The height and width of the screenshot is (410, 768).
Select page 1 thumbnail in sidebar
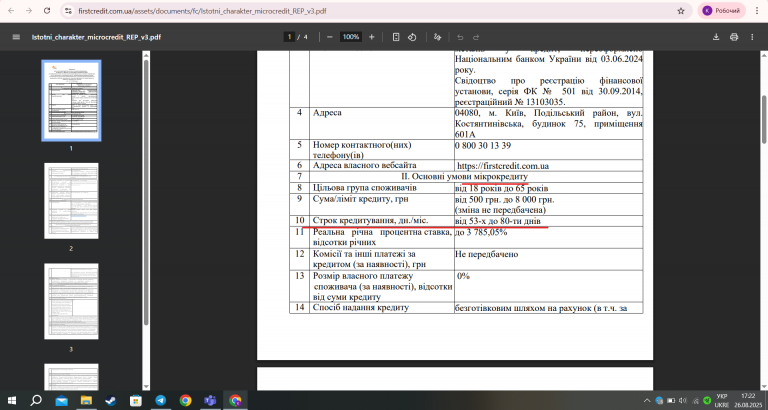[x=71, y=100]
